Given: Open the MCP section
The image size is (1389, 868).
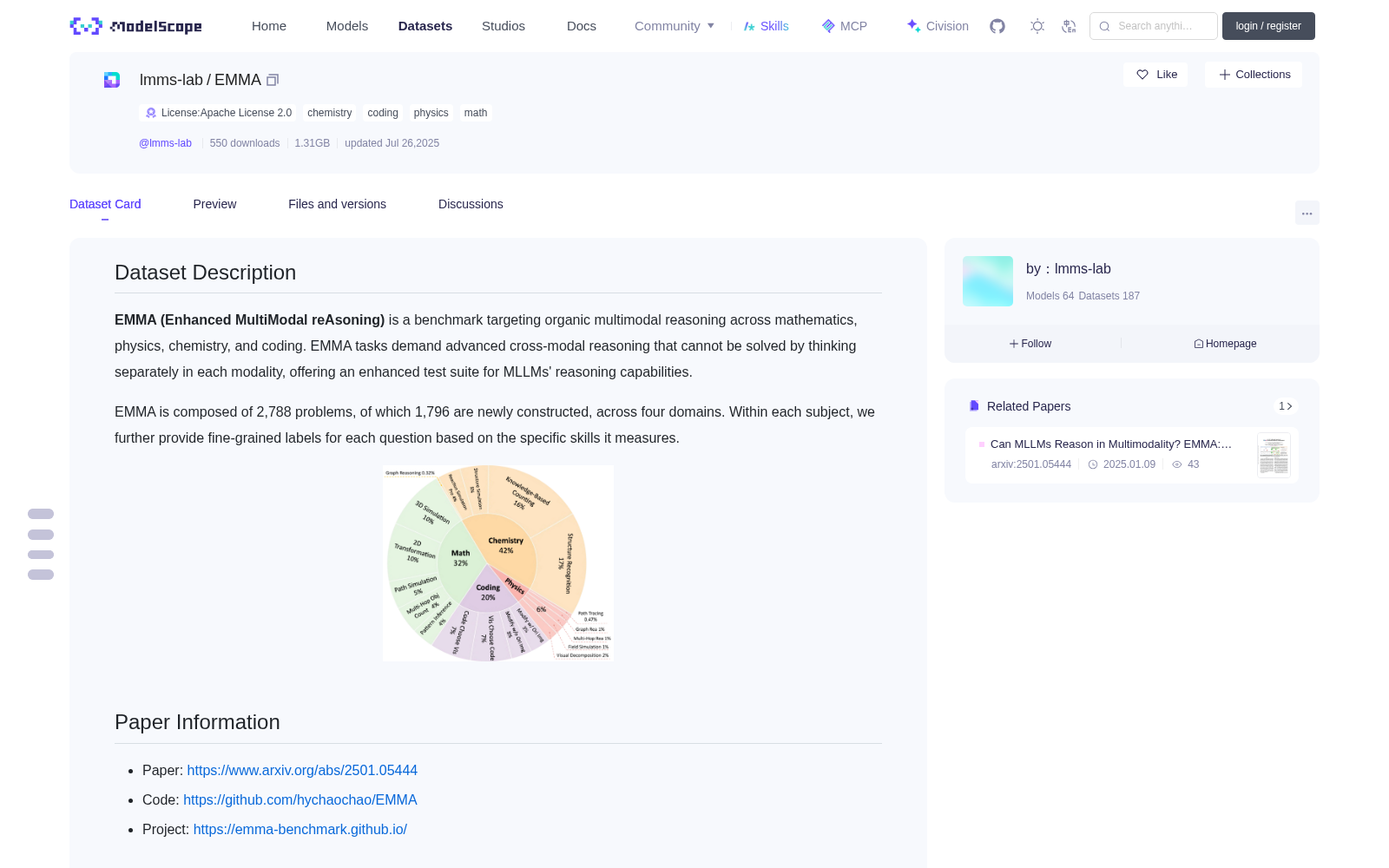Looking at the screenshot, I should tap(845, 26).
